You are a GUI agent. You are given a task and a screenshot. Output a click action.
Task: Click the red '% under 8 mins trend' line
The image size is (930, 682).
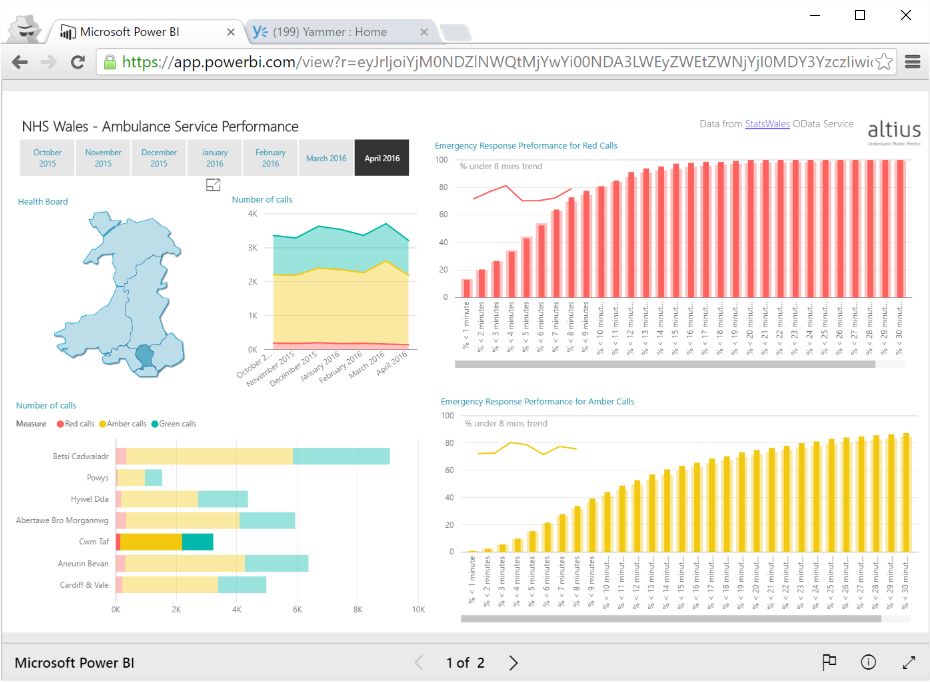[x=522, y=193]
